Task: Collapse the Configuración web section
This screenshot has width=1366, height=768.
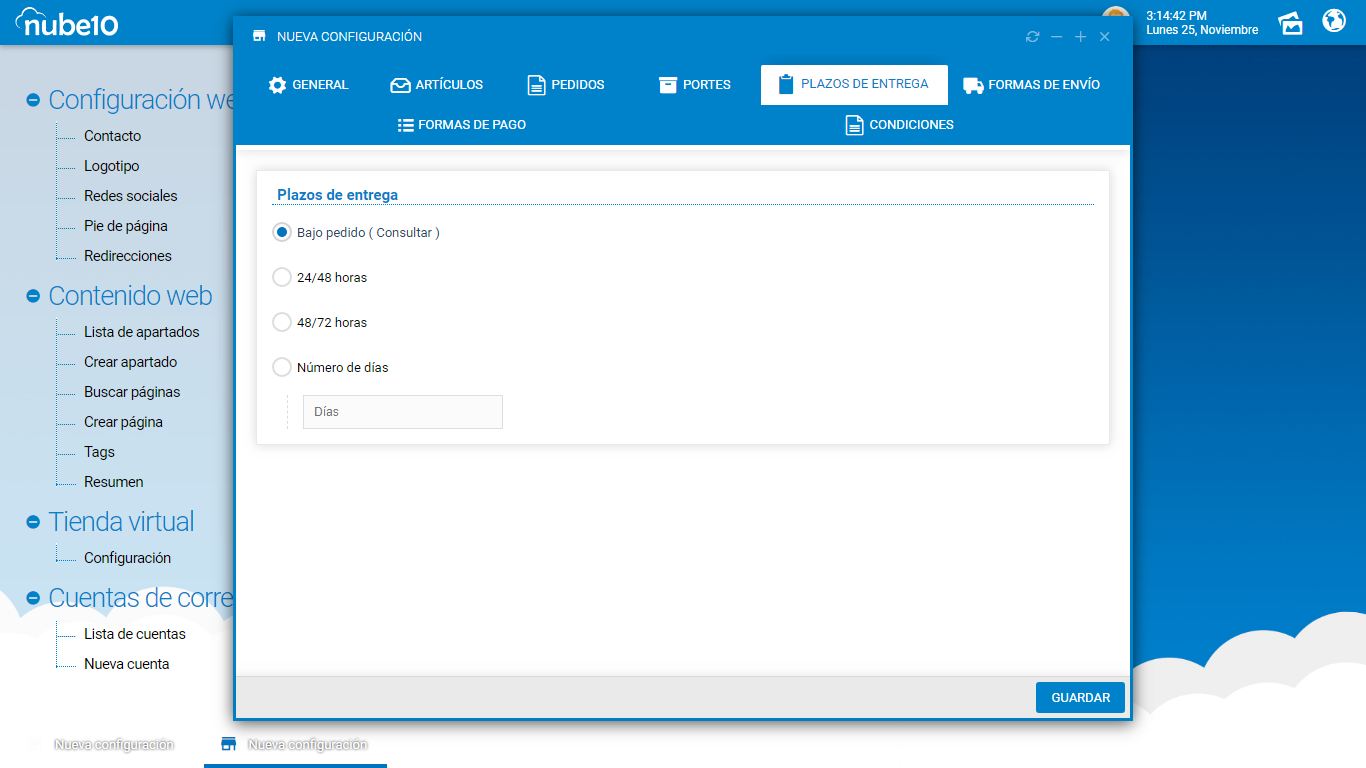Action: click(x=33, y=100)
